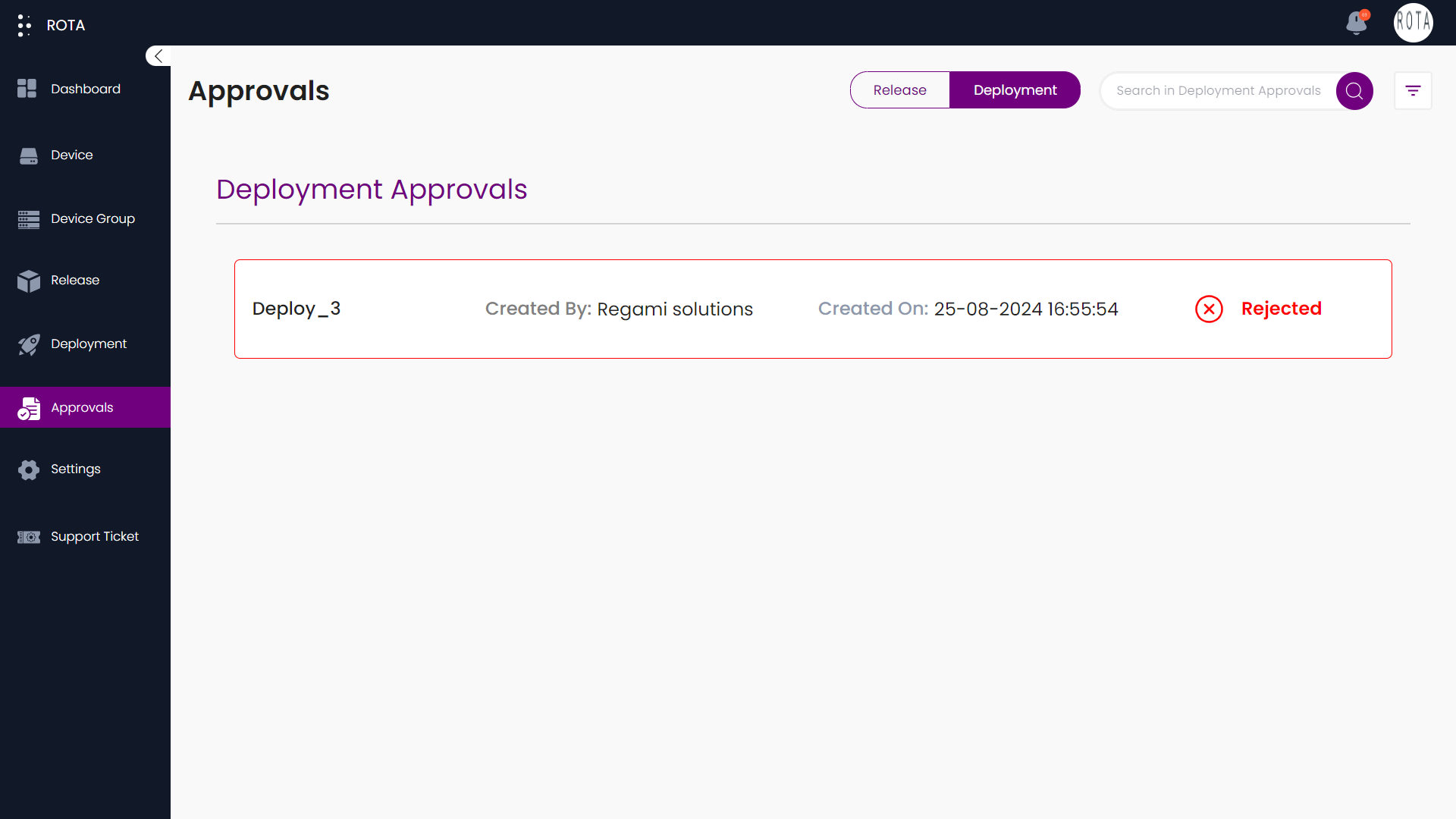Click the Device Group sidebar icon
This screenshot has height=819, width=1456.
coord(29,218)
